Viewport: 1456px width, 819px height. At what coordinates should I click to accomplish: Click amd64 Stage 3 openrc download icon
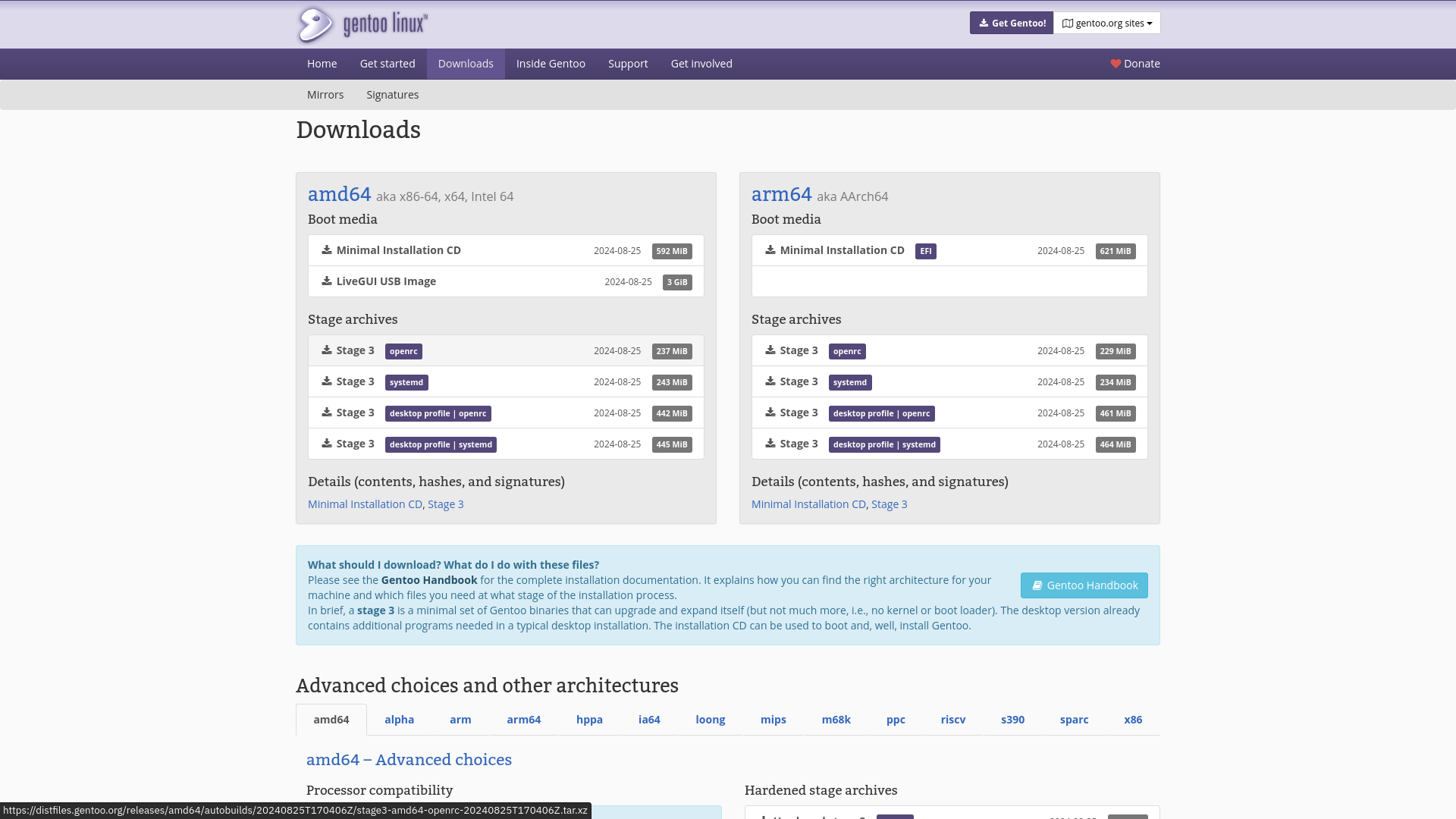pyautogui.click(x=327, y=350)
